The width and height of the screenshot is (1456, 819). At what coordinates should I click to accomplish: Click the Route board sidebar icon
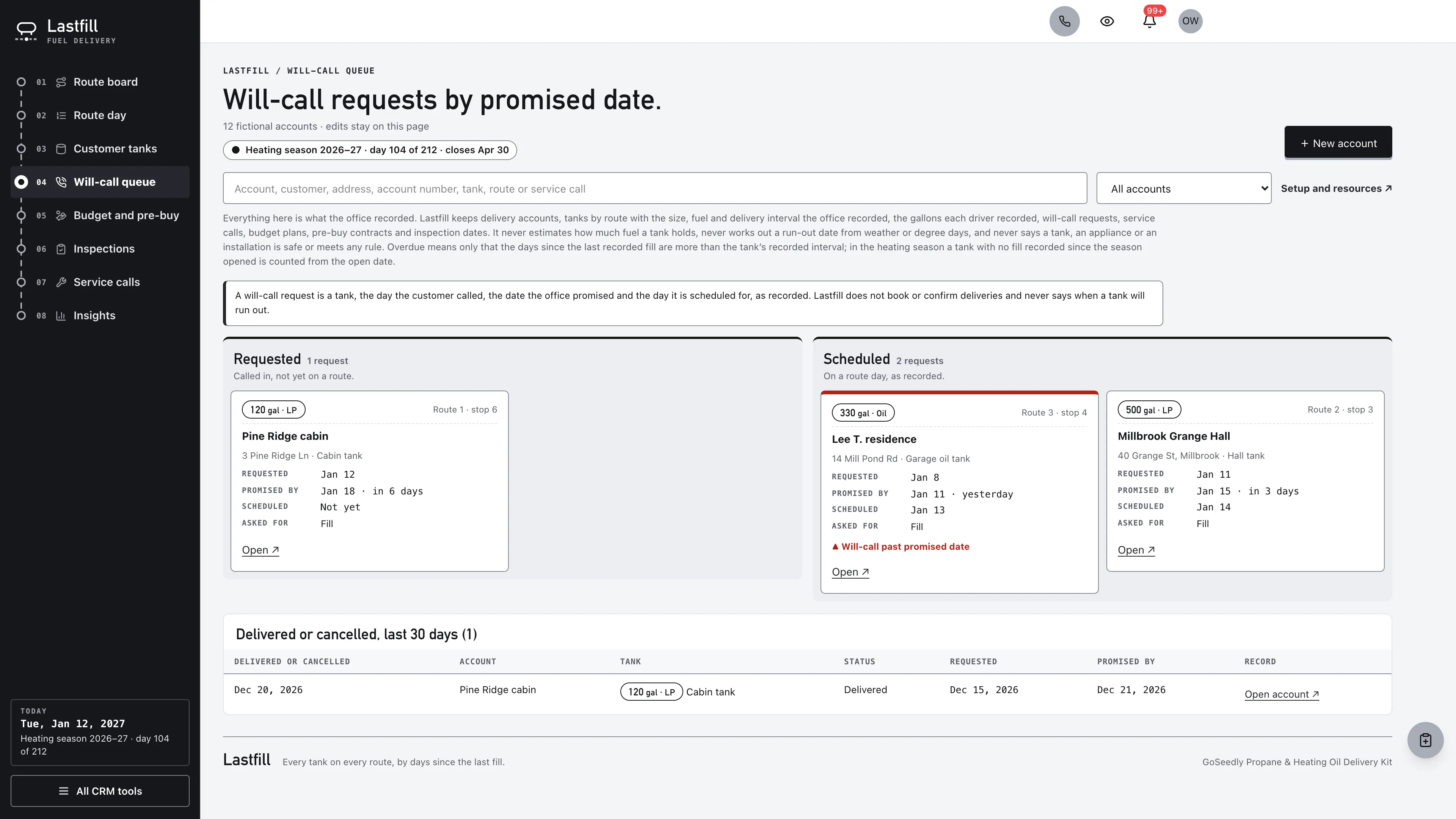click(x=61, y=82)
